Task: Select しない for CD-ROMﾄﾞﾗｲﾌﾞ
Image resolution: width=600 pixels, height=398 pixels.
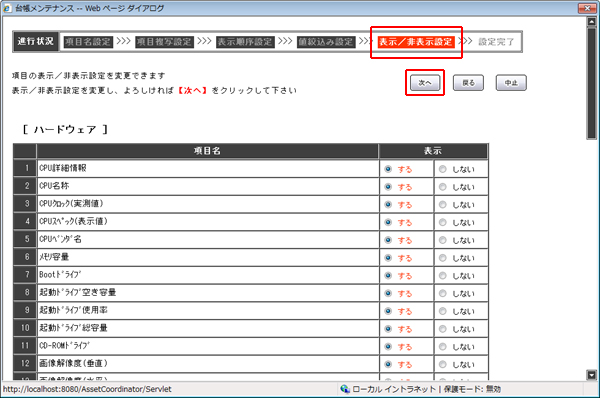Action: click(x=443, y=346)
